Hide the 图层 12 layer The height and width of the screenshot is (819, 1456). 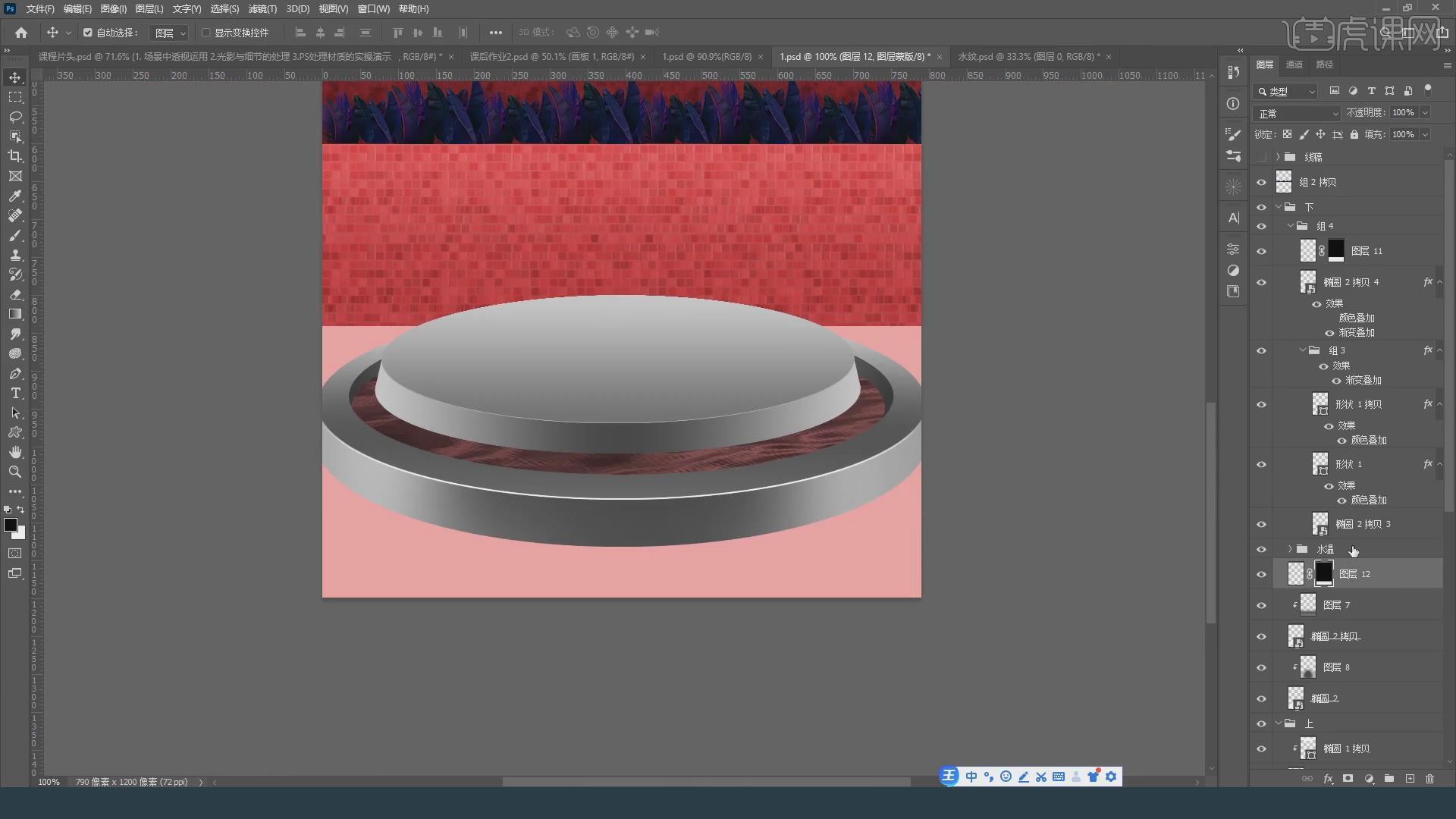[x=1262, y=575]
